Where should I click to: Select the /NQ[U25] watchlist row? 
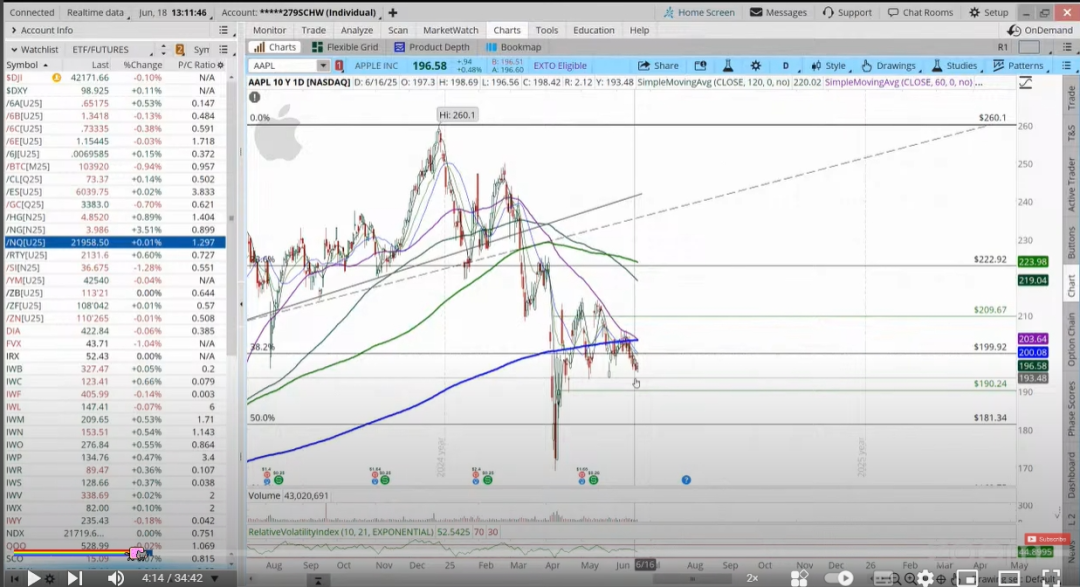(115, 243)
